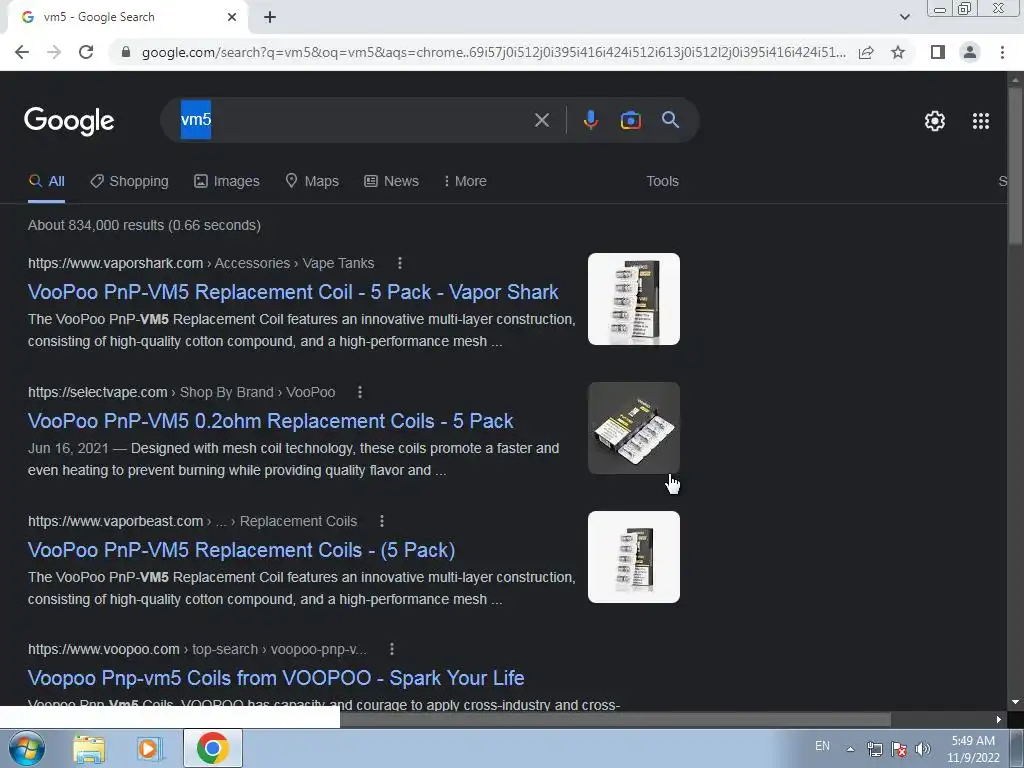Open VooPoo PnP-VM5 Replacement Coil Vapor Shark link
The image size is (1024, 768).
[x=293, y=292]
